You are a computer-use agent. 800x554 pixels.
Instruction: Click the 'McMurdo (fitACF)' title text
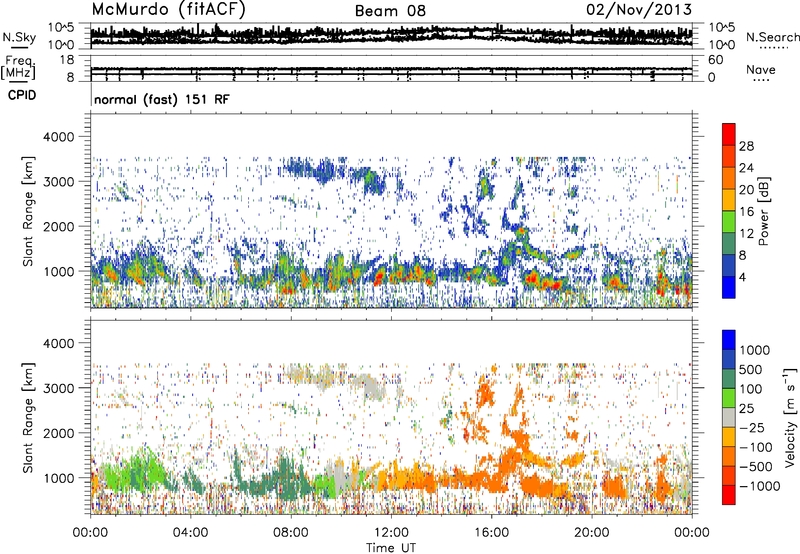tap(169, 10)
